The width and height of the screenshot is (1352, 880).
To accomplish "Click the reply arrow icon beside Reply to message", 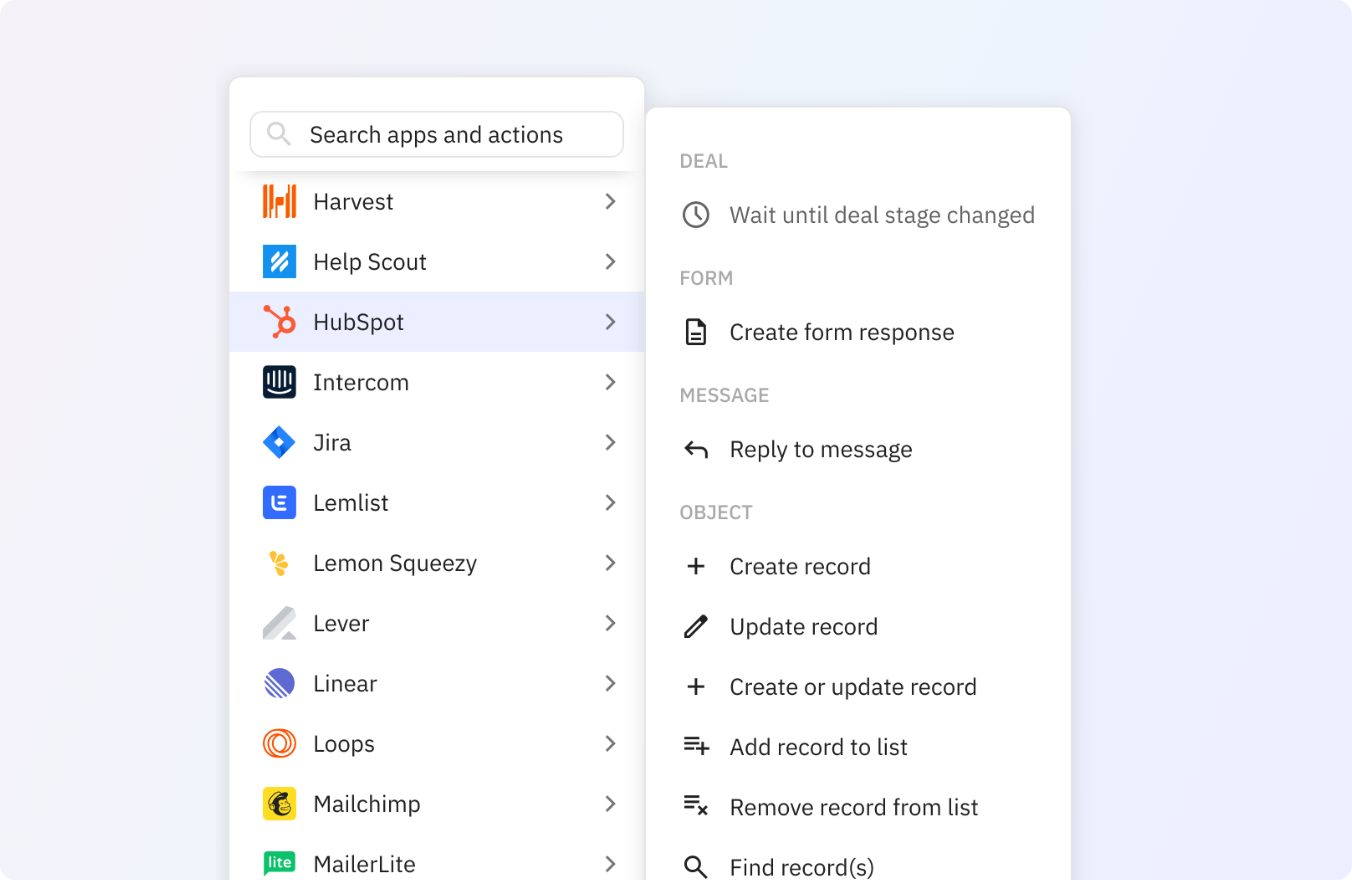I will pyautogui.click(x=696, y=450).
